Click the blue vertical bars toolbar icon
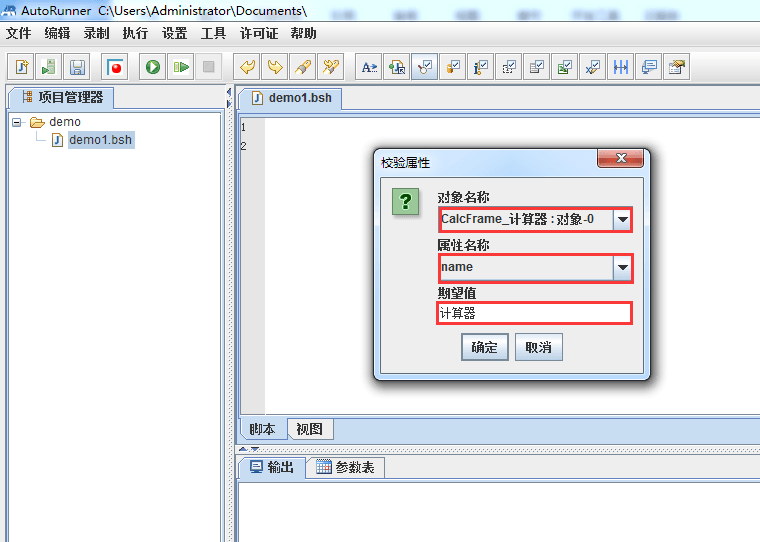 pyautogui.click(x=621, y=67)
